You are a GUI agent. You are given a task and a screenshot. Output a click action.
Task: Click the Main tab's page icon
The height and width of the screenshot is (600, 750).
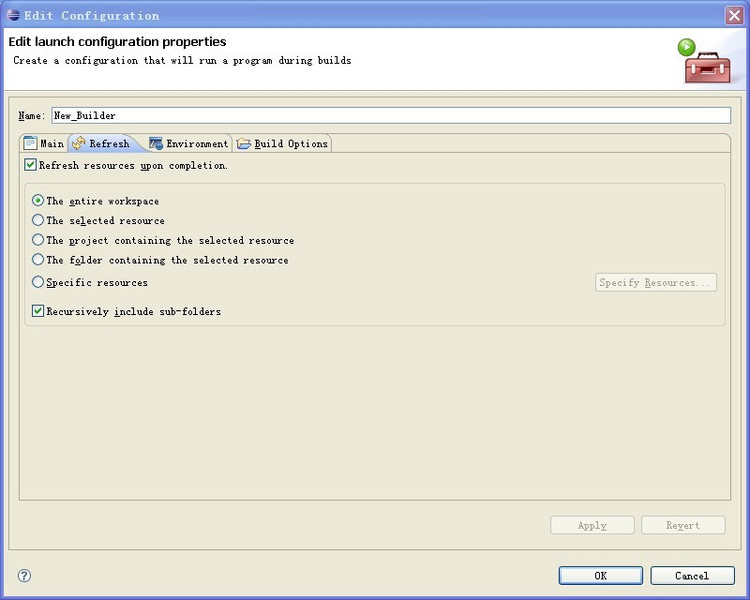click(30, 143)
